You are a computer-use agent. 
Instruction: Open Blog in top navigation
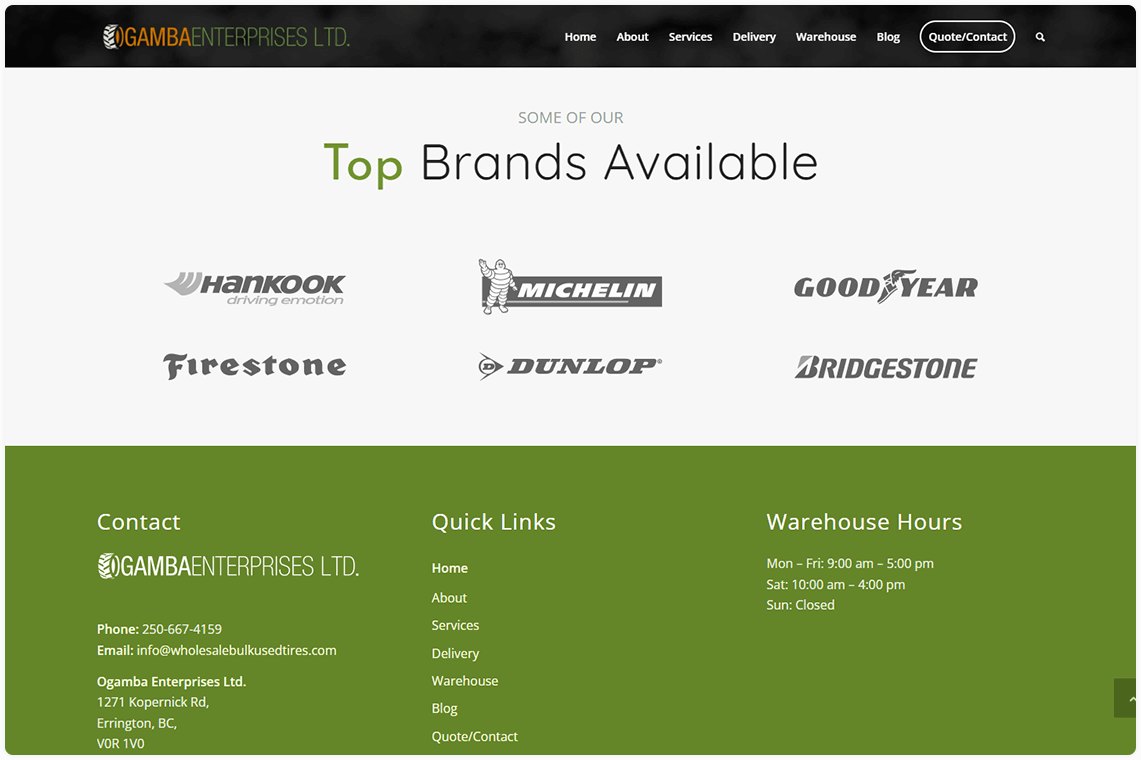click(888, 37)
